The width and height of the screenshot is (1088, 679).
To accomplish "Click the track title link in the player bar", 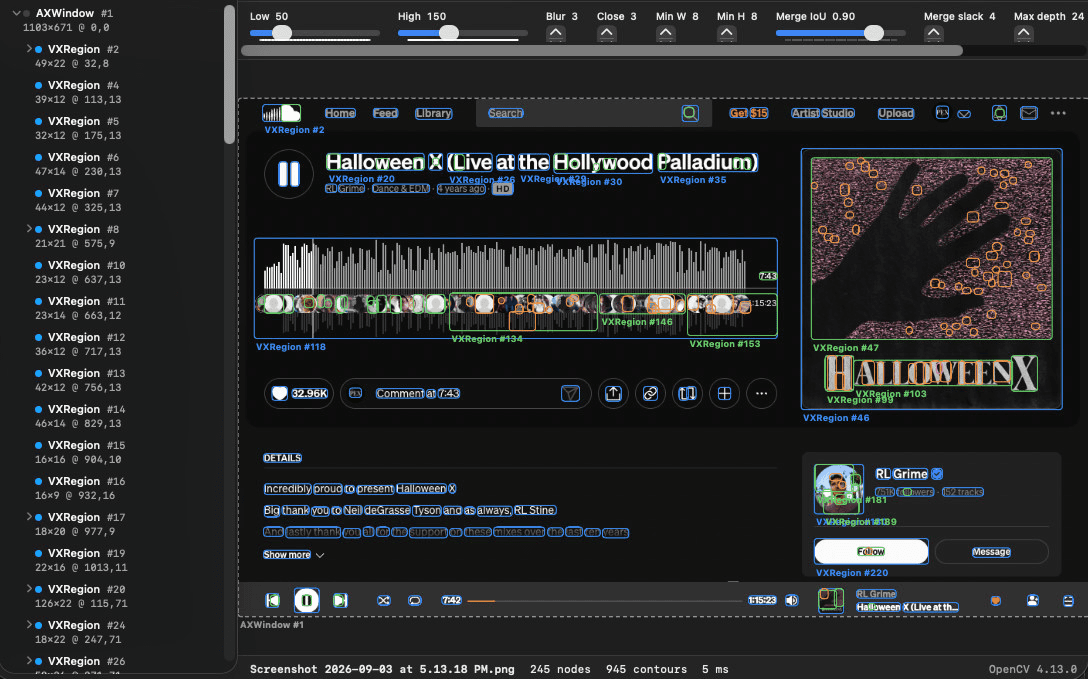I will pos(907,607).
